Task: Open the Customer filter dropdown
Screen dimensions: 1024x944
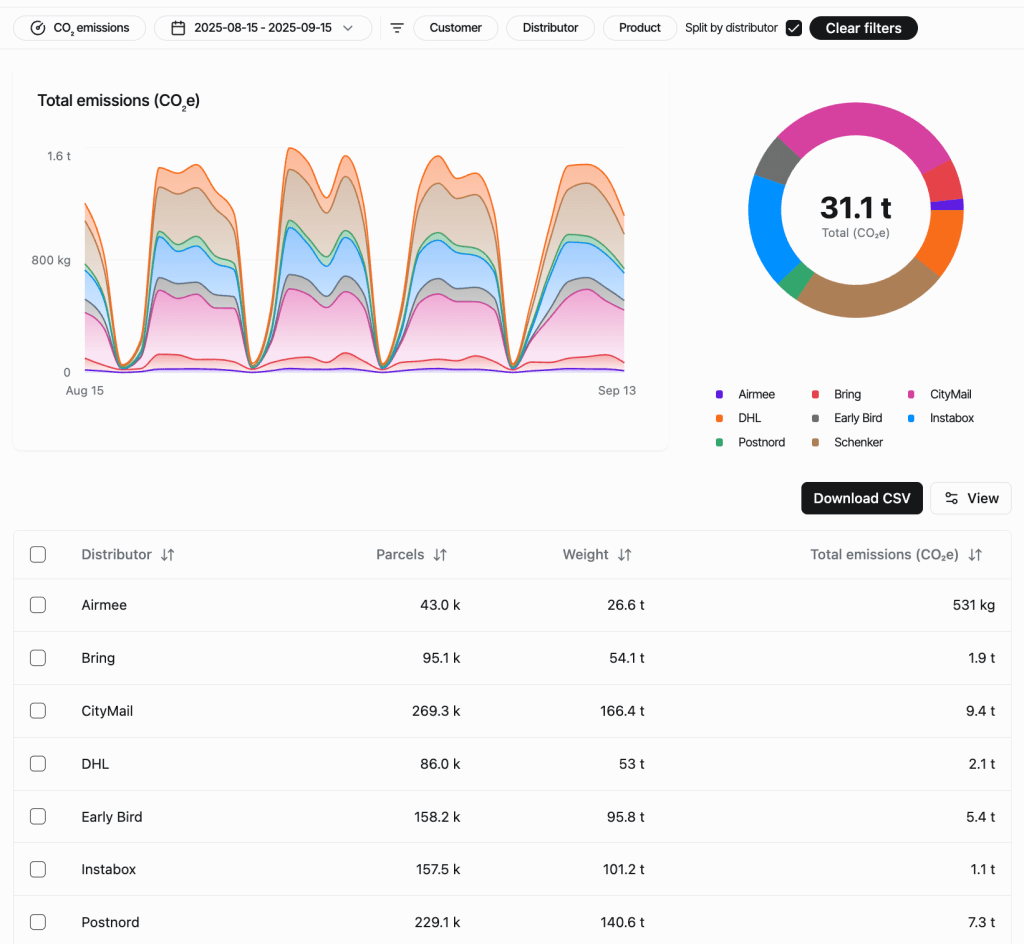Action: [x=455, y=28]
